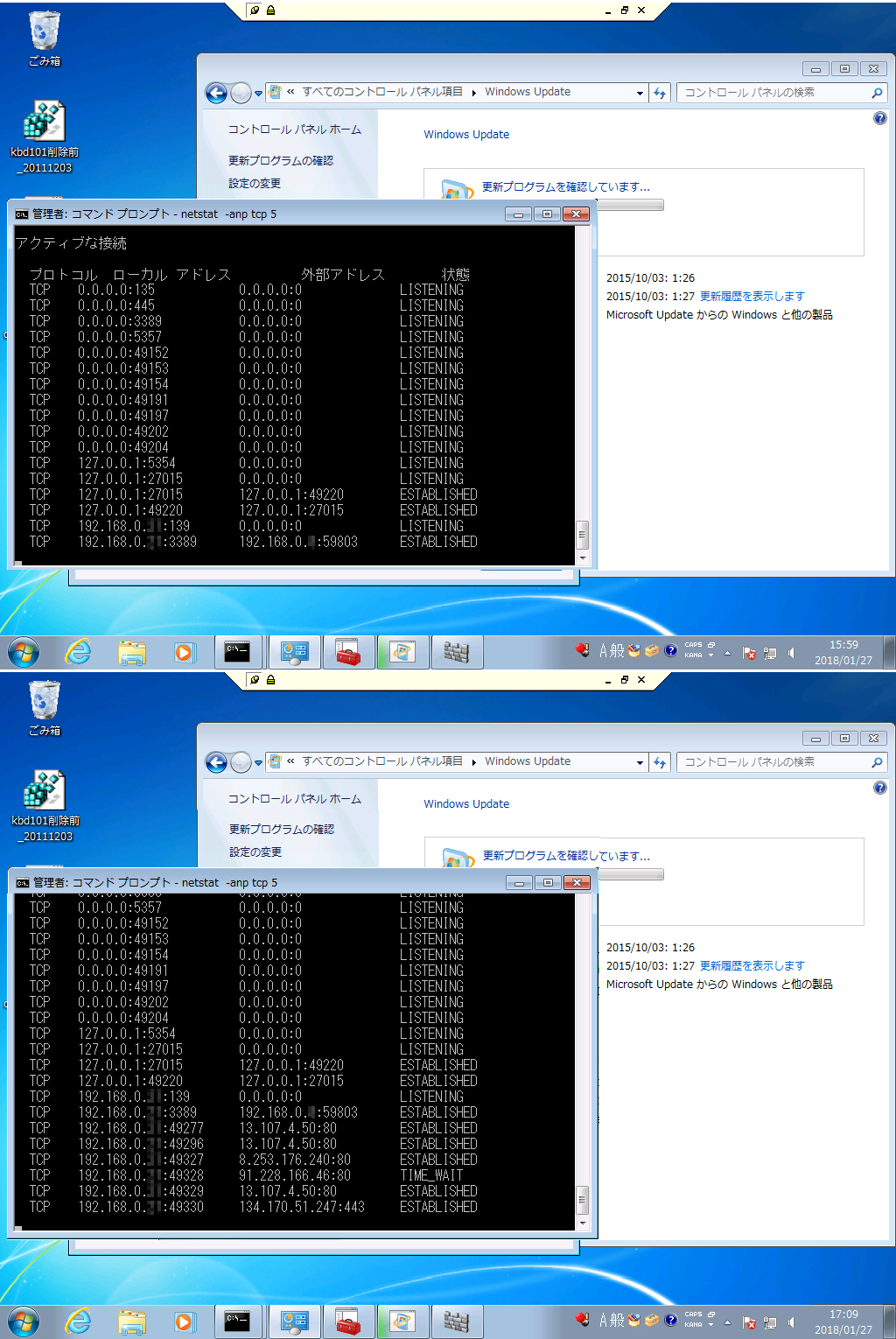Select Control Panel taskbar icon at 15:59
Screen dimensions: 896x1339
click(x=295, y=652)
